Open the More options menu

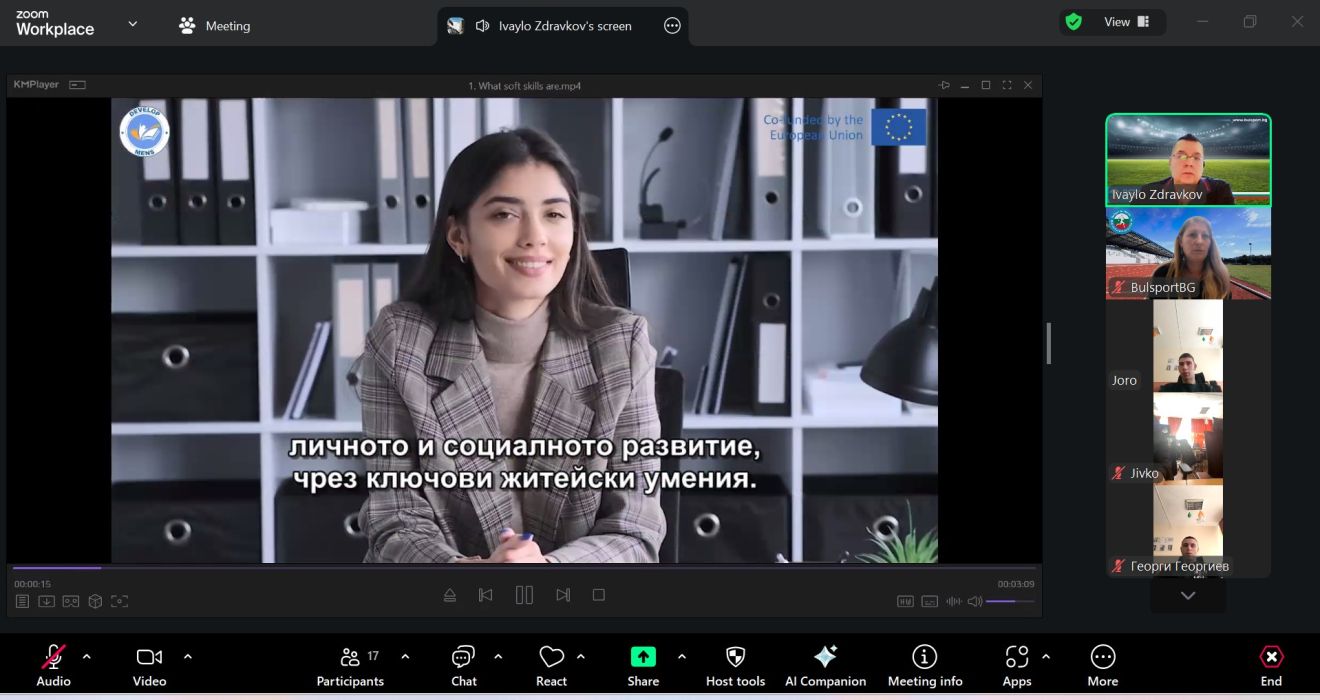pos(1102,665)
